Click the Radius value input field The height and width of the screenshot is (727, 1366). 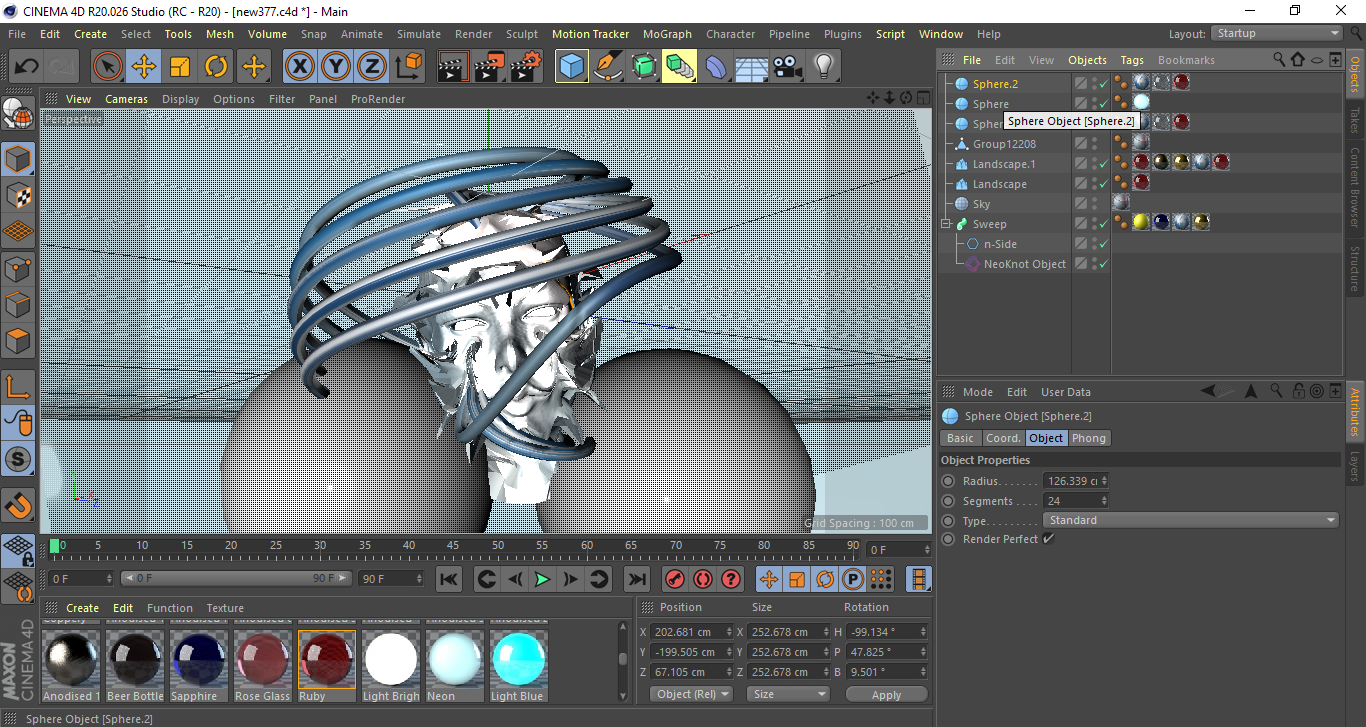pos(1071,481)
